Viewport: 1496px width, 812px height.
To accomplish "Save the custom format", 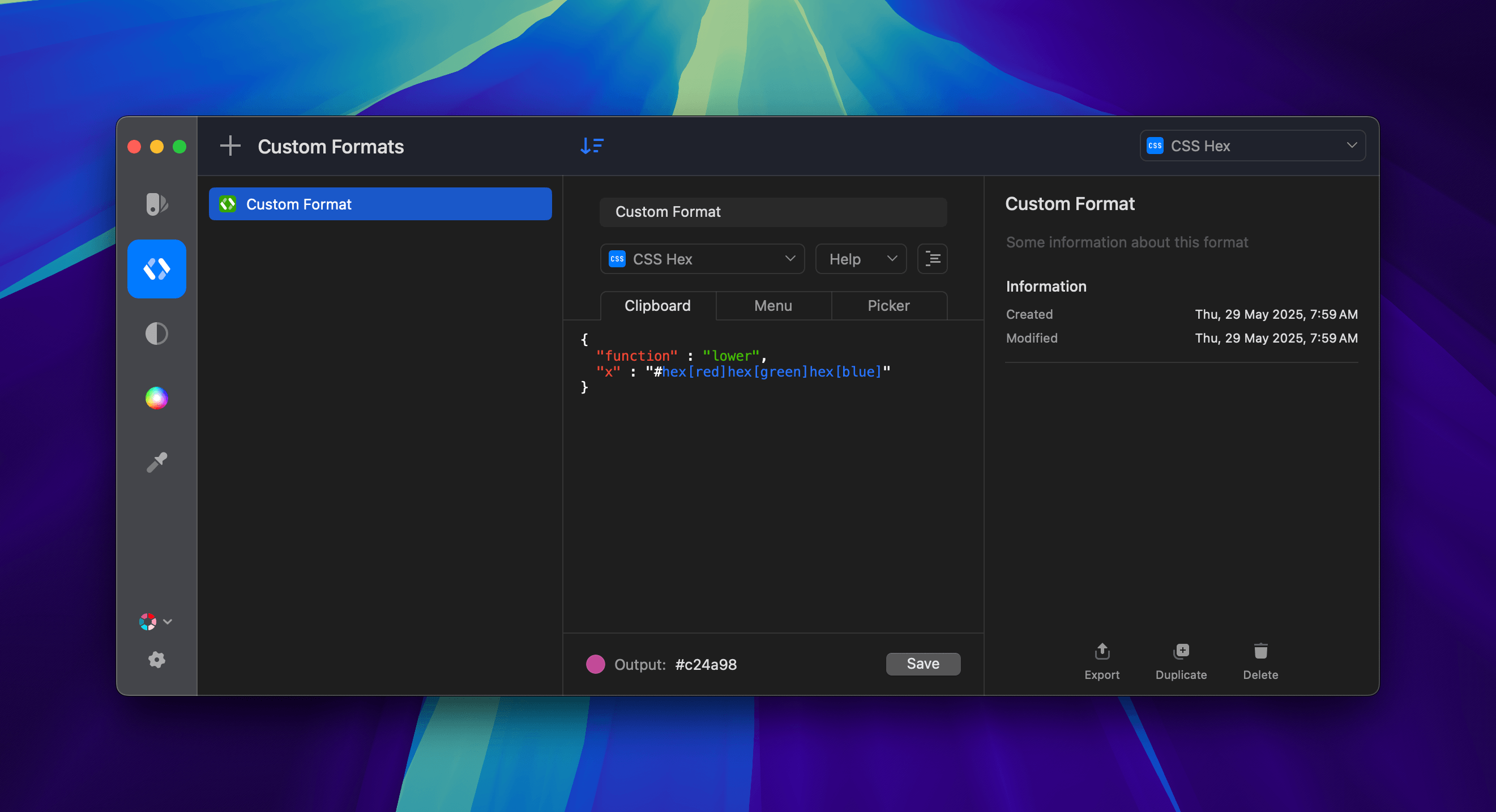I will 922,664.
